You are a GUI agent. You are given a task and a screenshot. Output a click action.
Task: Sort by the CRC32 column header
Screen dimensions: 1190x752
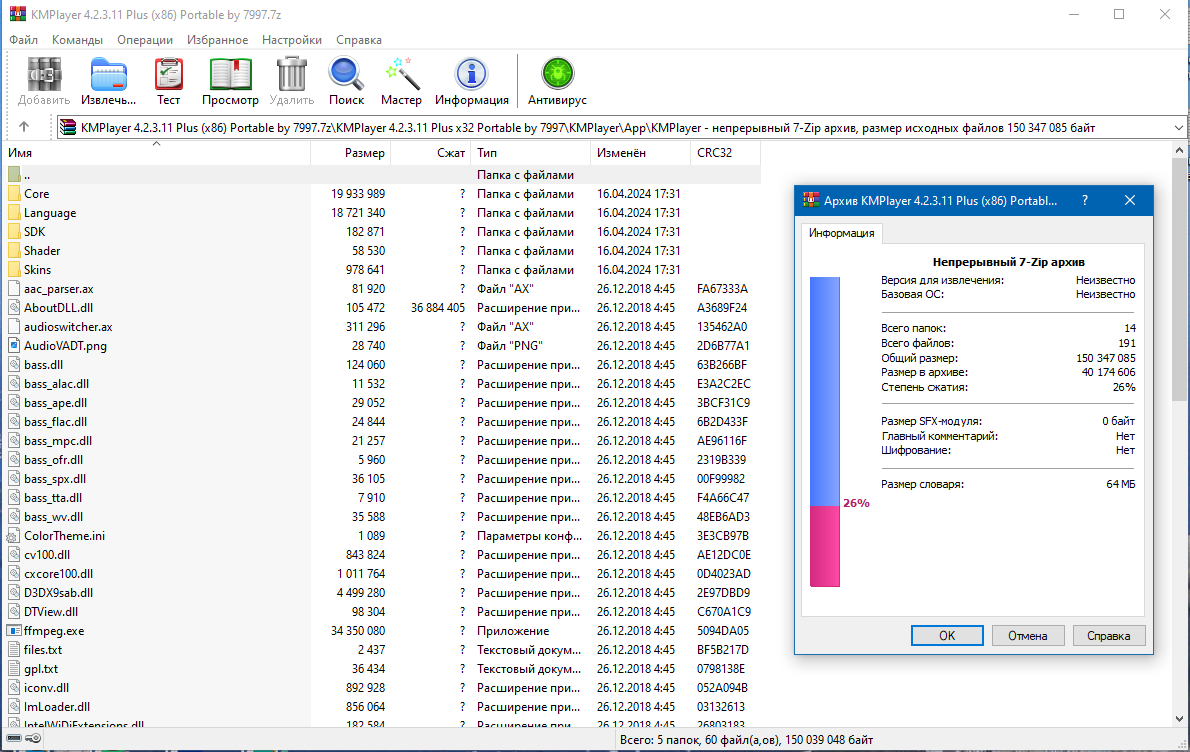coord(726,153)
